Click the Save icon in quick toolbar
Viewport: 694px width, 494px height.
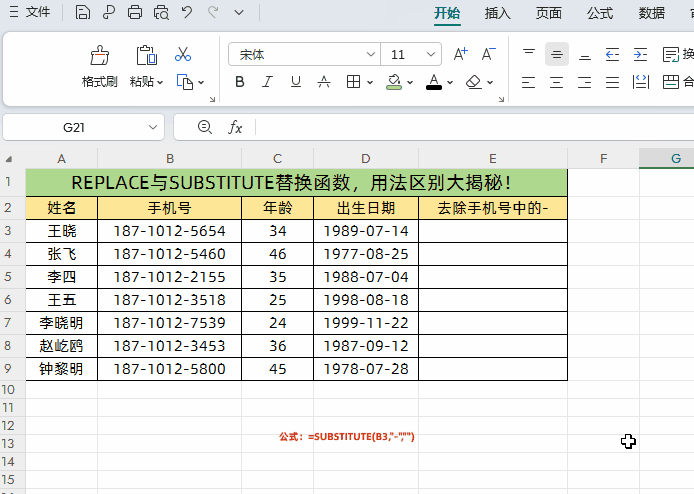click(x=82, y=12)
